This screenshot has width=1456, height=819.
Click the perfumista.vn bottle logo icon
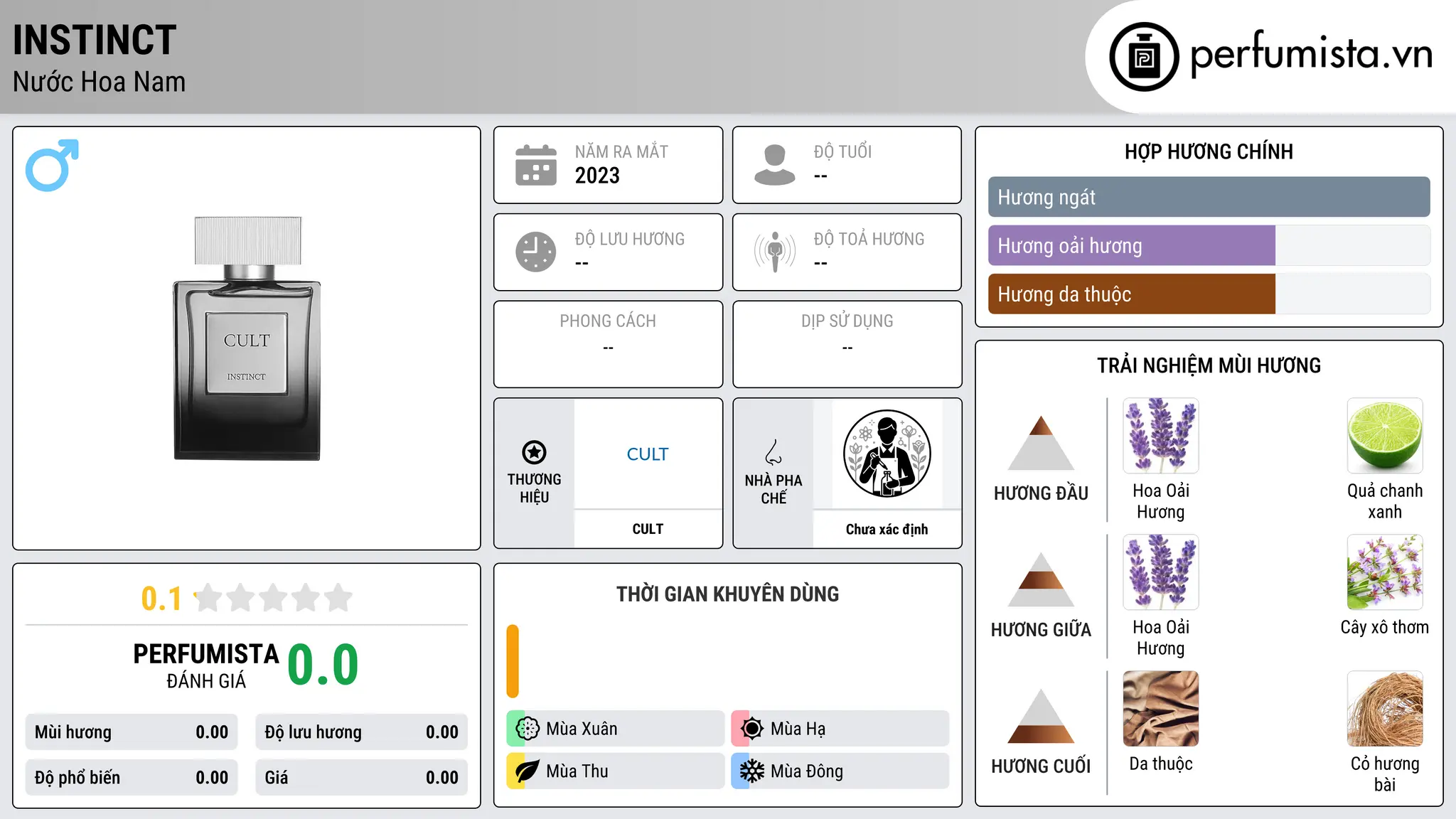click(x=1144, y=57)
